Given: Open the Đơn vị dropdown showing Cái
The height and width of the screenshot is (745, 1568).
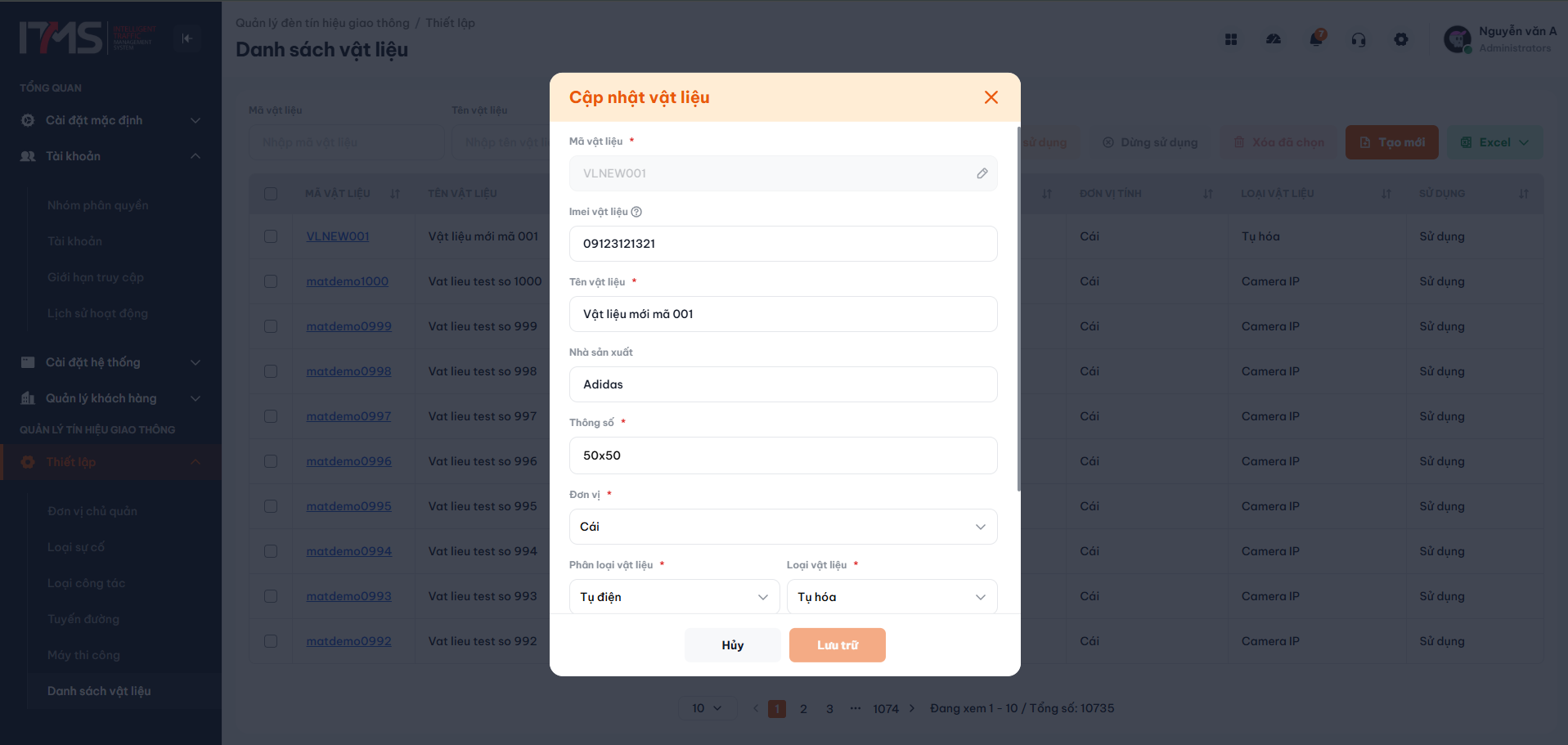Looking at the screenshot, I should pos(783,527).
